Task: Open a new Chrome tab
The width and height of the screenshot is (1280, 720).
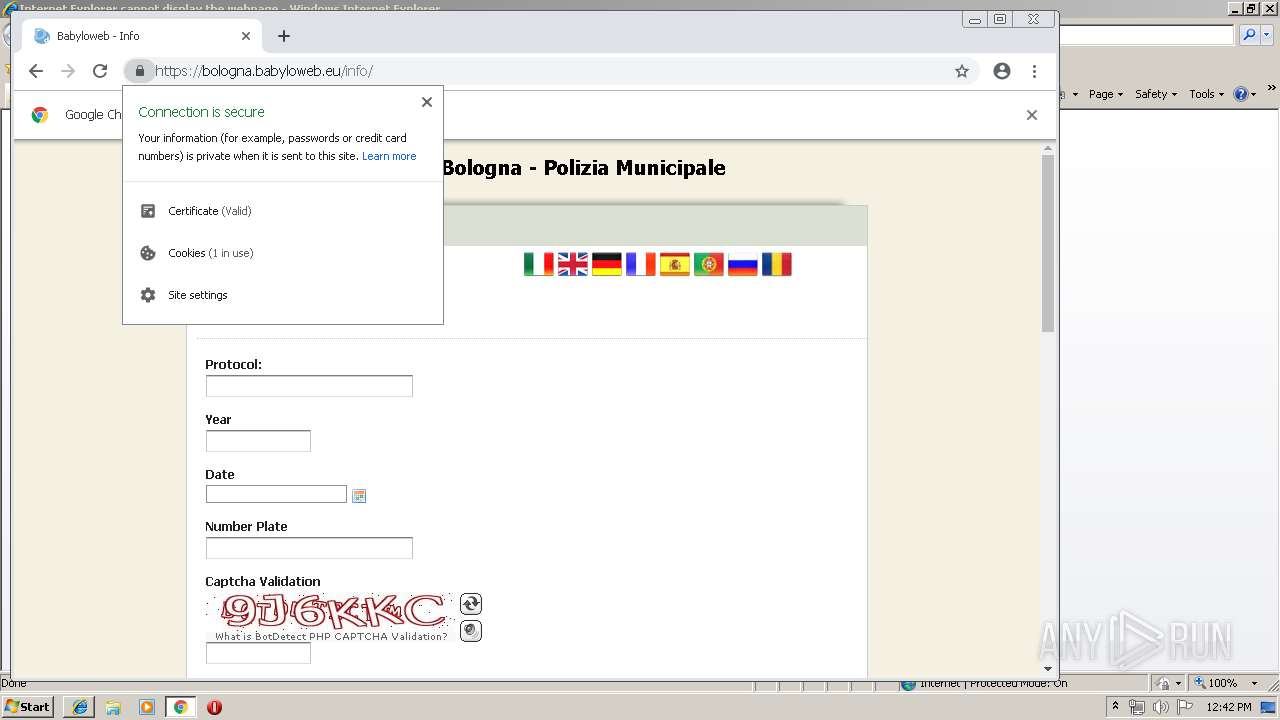Action: [x=284, y=36]
